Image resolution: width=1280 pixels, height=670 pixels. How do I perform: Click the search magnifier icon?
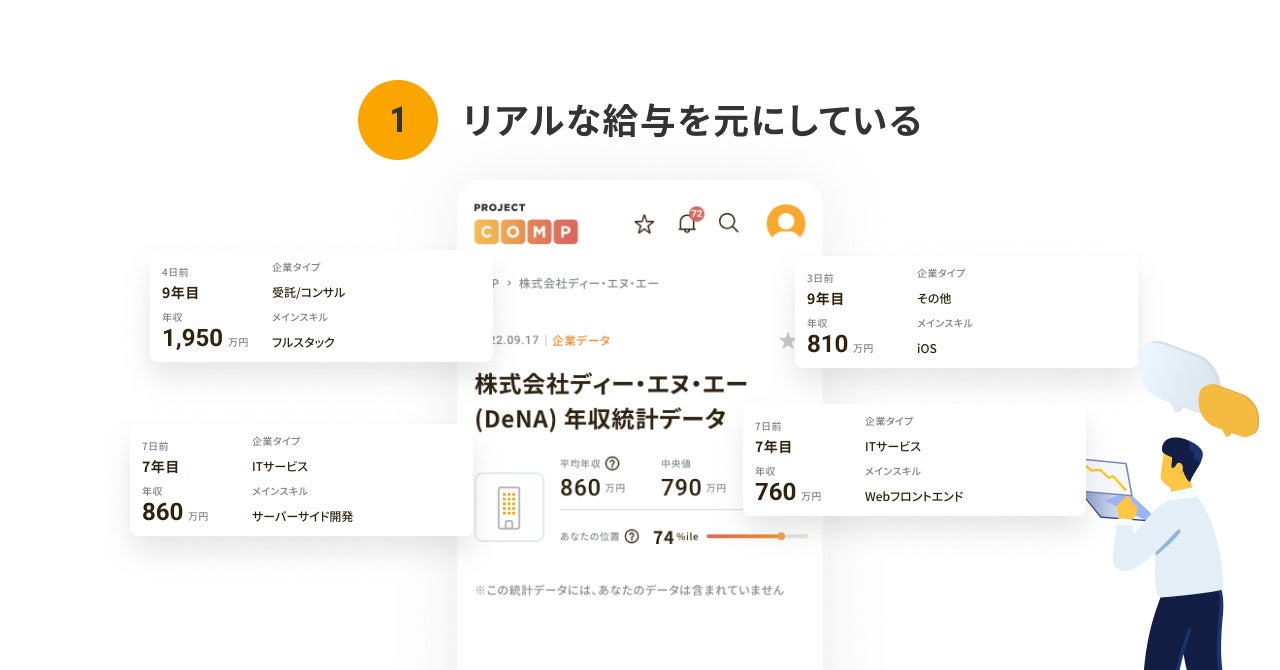point(729,223)
